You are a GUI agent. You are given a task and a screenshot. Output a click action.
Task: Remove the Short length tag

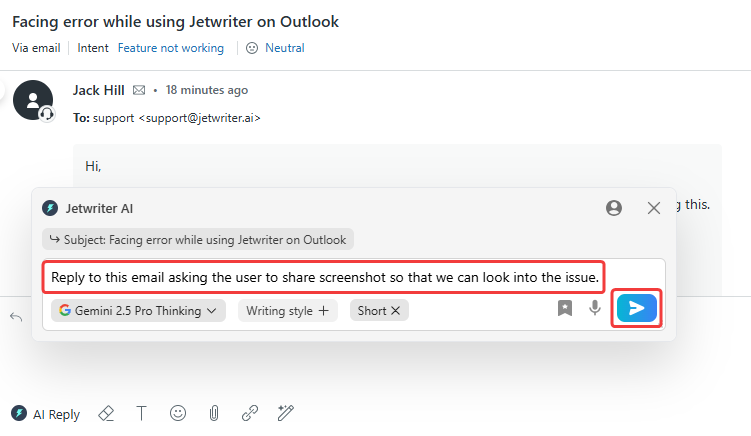[x=395, y=311]
